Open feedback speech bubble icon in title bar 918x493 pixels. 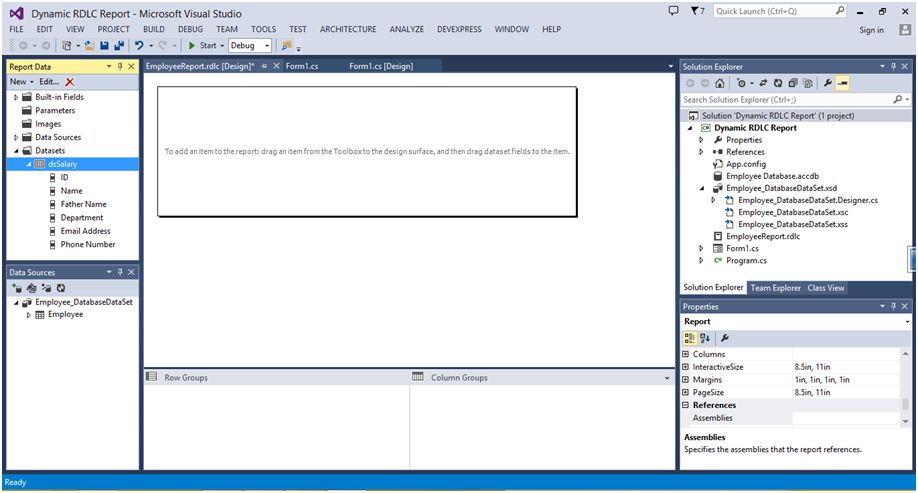673,11
